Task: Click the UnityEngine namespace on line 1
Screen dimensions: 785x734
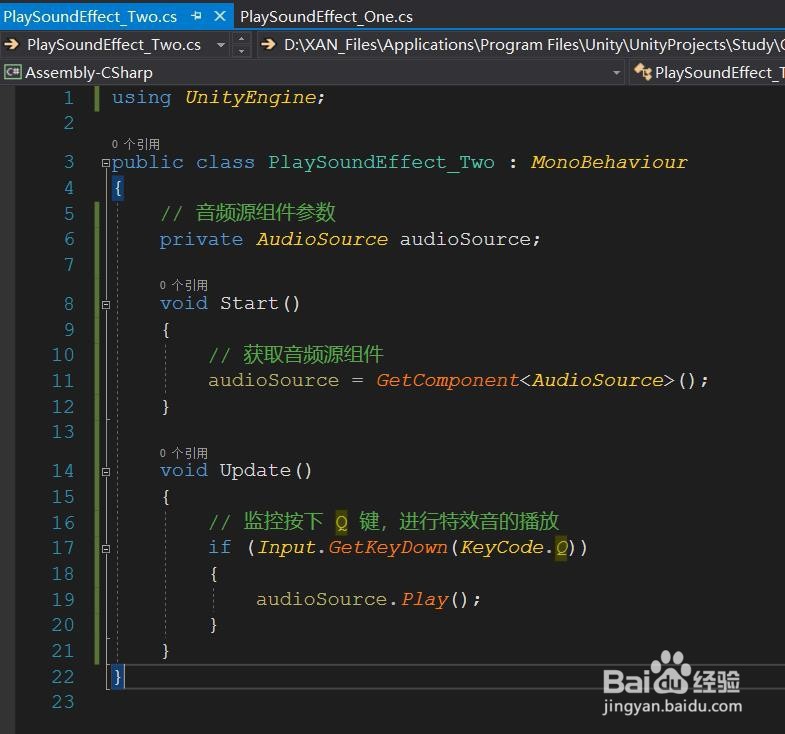Action: 251,97
